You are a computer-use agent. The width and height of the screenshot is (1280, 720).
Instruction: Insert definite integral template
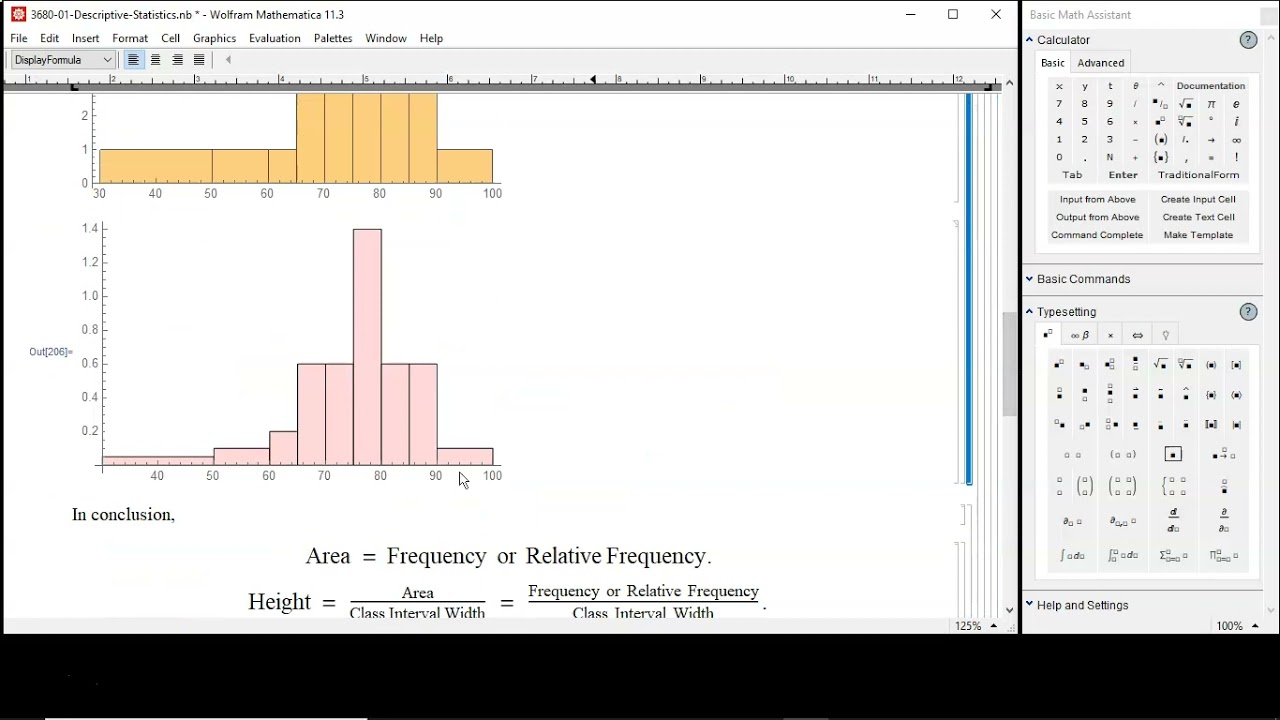(x=1123, y=556)
